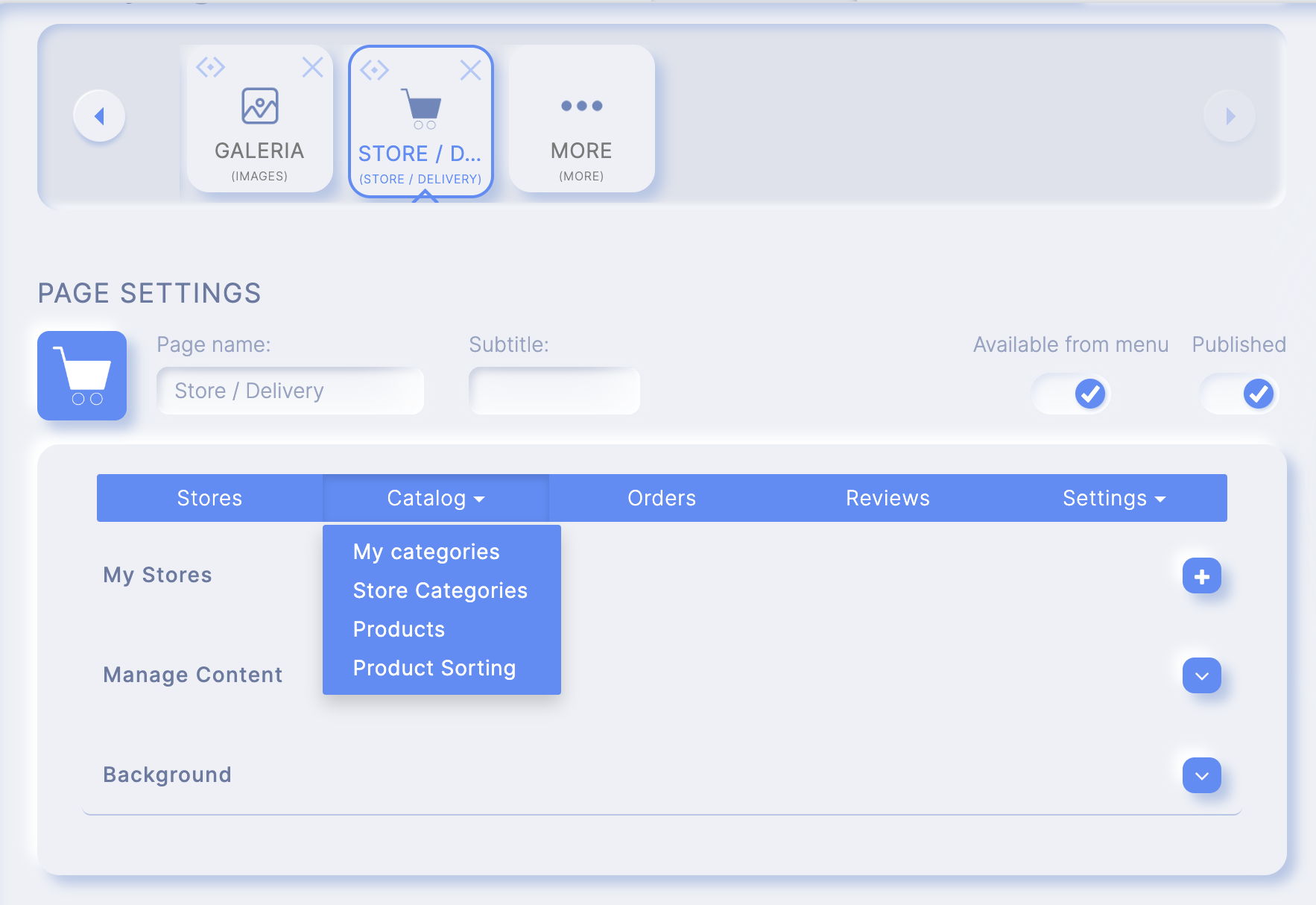The height and width of the screenshot is (905, 1316).
Task: Select the Store / Delivery shopping cart card
Action: coord(421,122)
